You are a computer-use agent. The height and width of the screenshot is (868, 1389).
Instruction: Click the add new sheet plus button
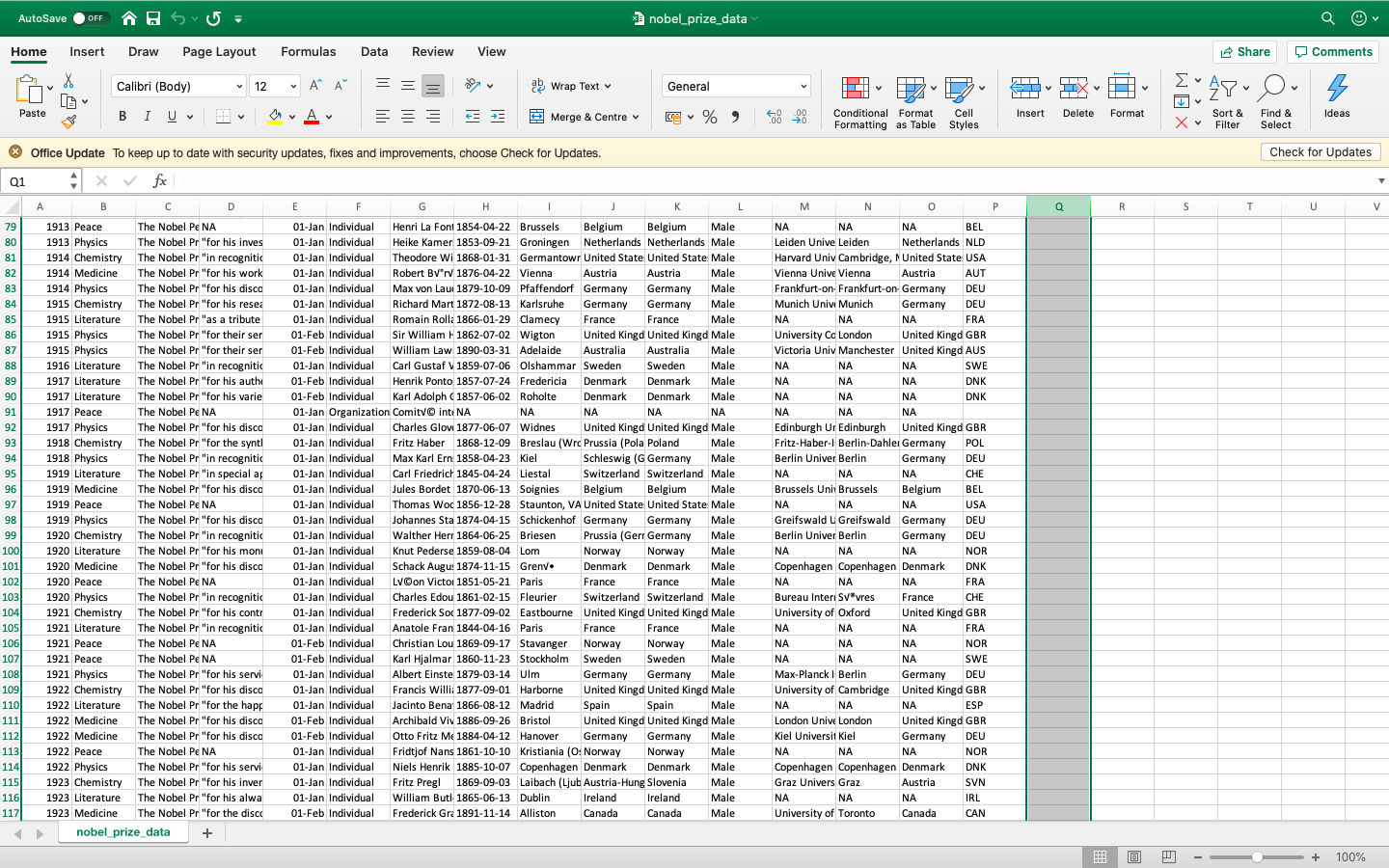[x=207, y=830]
